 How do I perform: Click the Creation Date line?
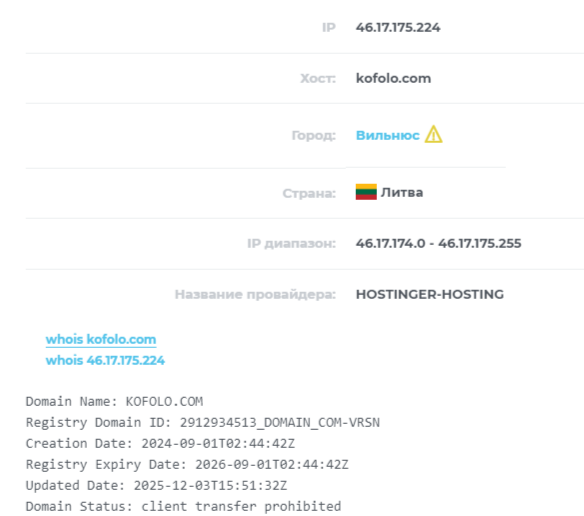pos(160,444)
